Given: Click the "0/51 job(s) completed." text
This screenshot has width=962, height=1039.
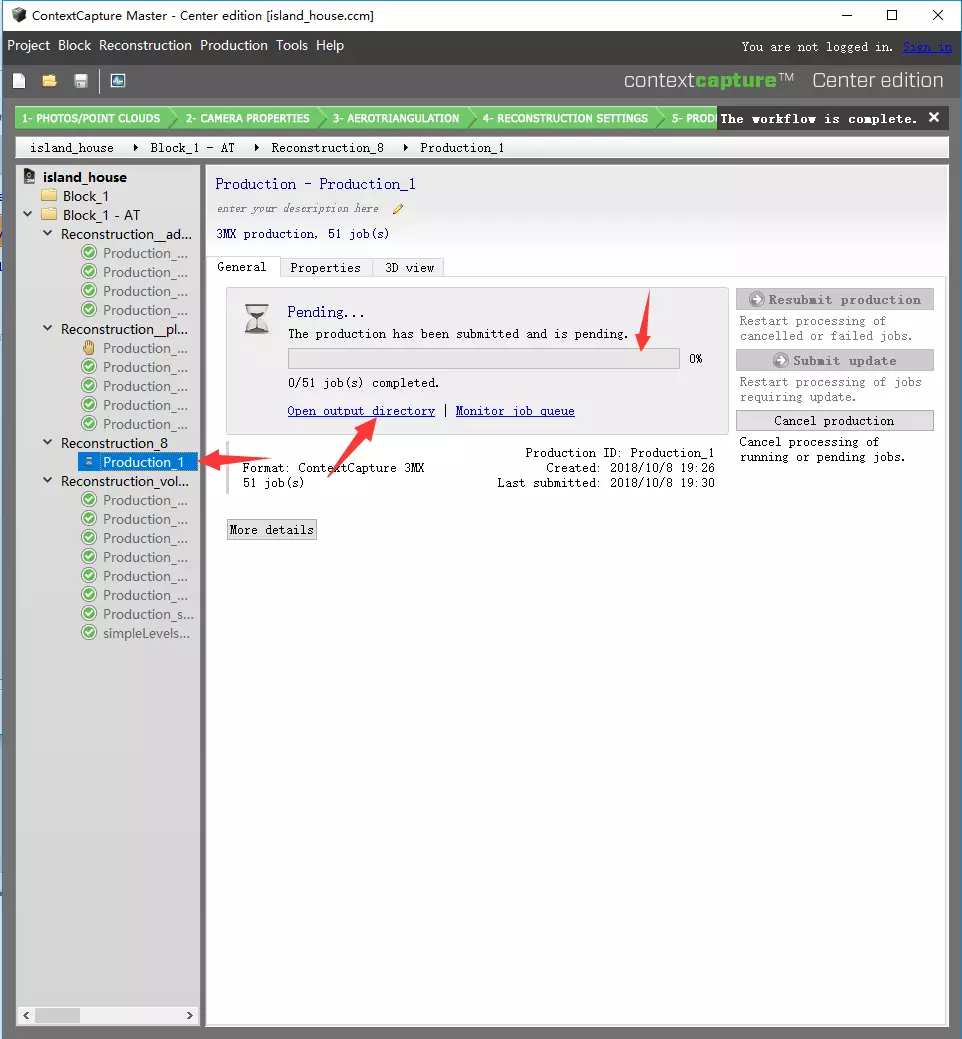Looking at the screenshot, I should [x=364, y=383].
